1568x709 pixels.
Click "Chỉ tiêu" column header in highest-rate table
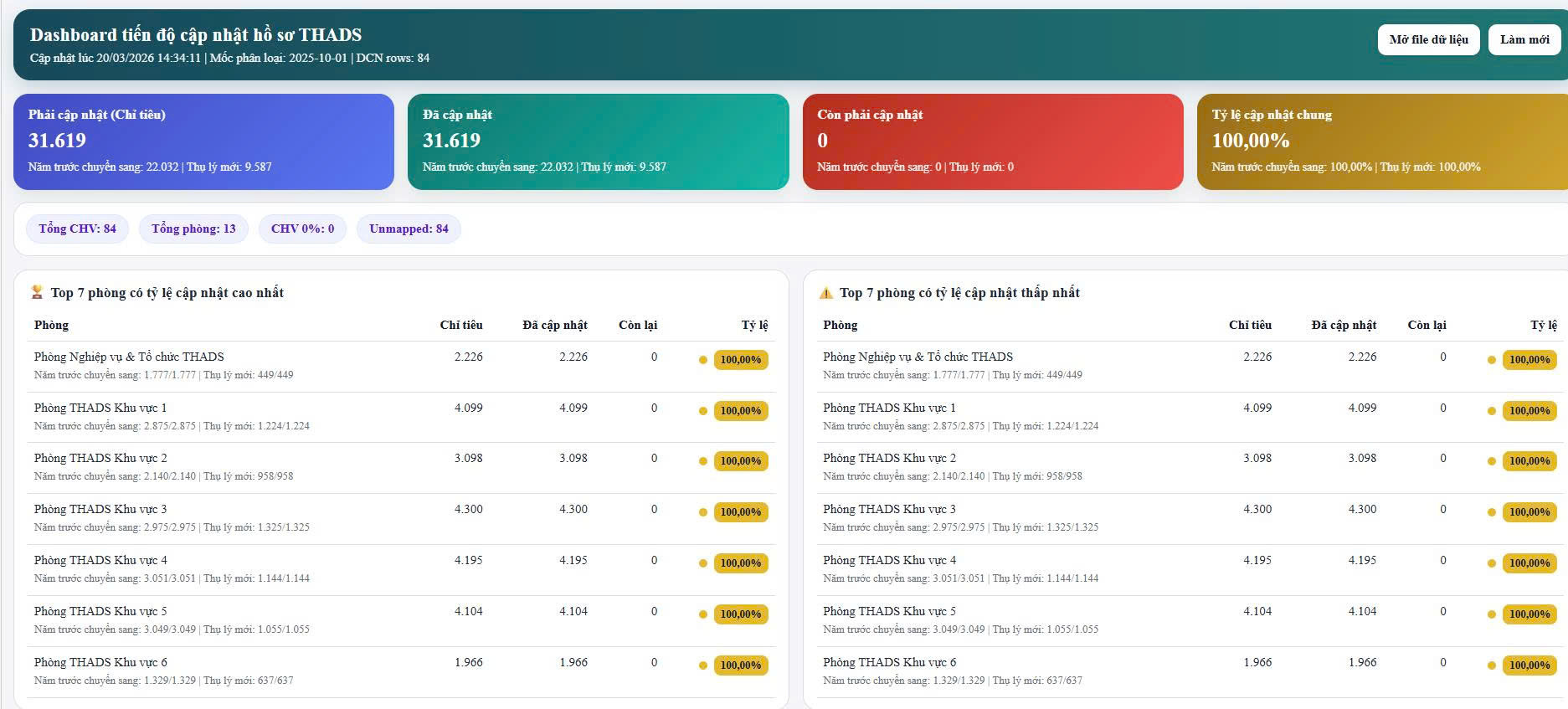460,325
